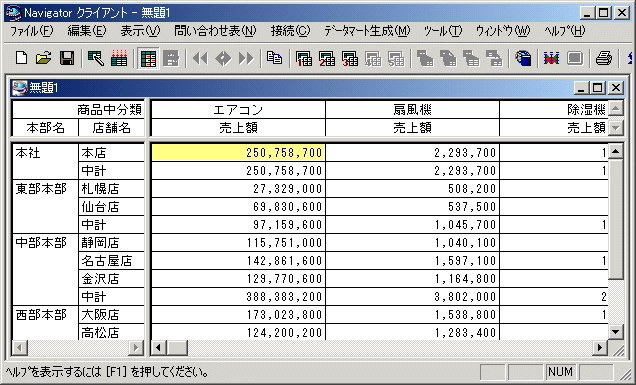This screenshot has width=636, height=385.
Task: Select the 仙台店 row label
Action: (x=112, y=206)
